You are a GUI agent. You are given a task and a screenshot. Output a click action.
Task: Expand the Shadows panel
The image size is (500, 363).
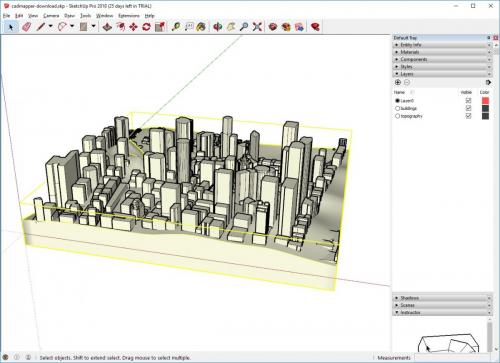pos(442,298)
